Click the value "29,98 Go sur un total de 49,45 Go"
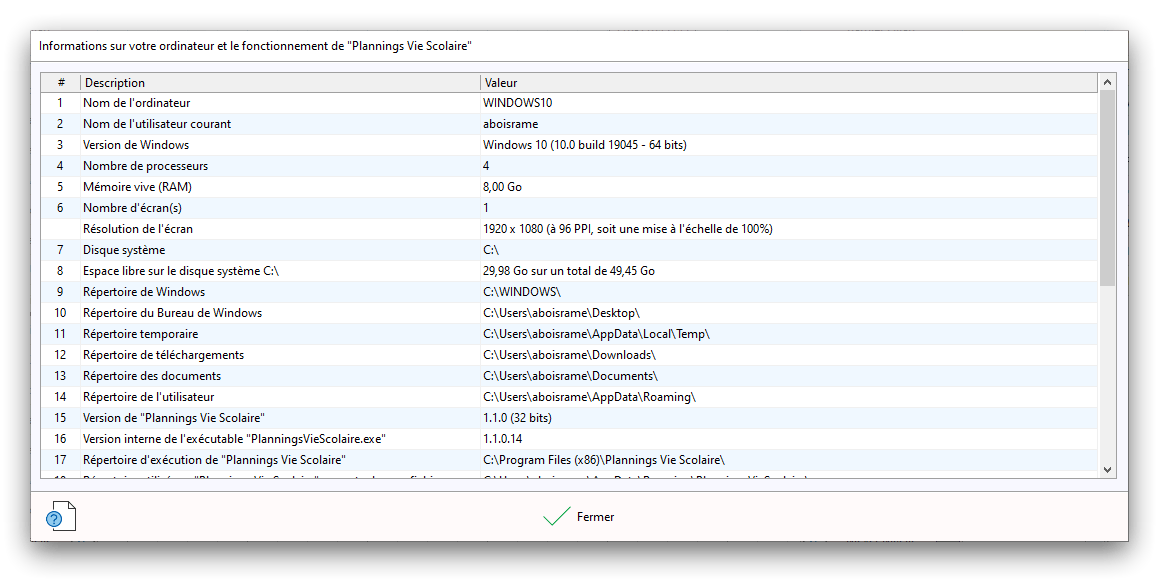Viewport: 1159px width, 582px height. click(x=569, y=271)
